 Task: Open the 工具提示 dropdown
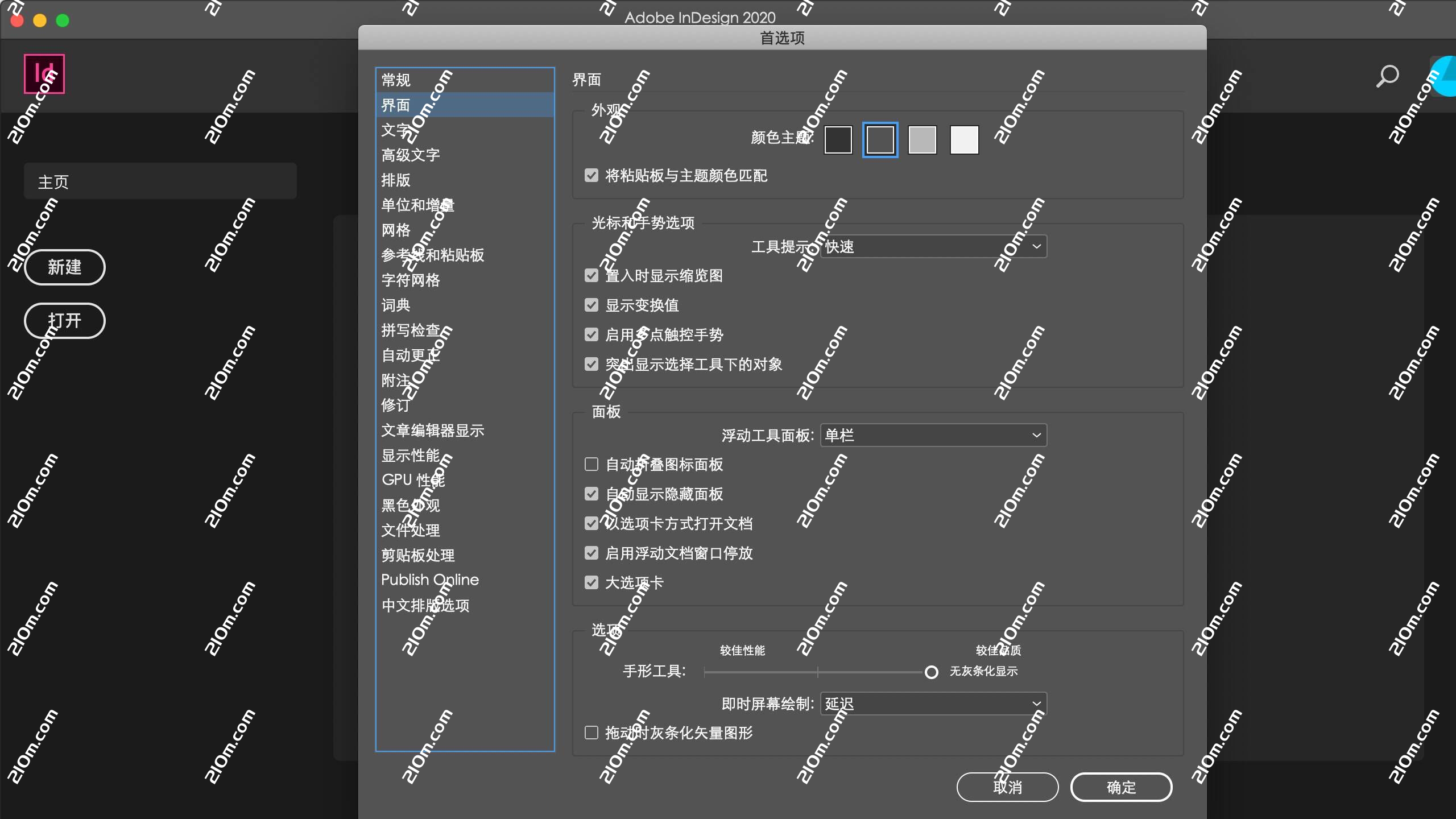pyautogui.click(x=932, y=246)
